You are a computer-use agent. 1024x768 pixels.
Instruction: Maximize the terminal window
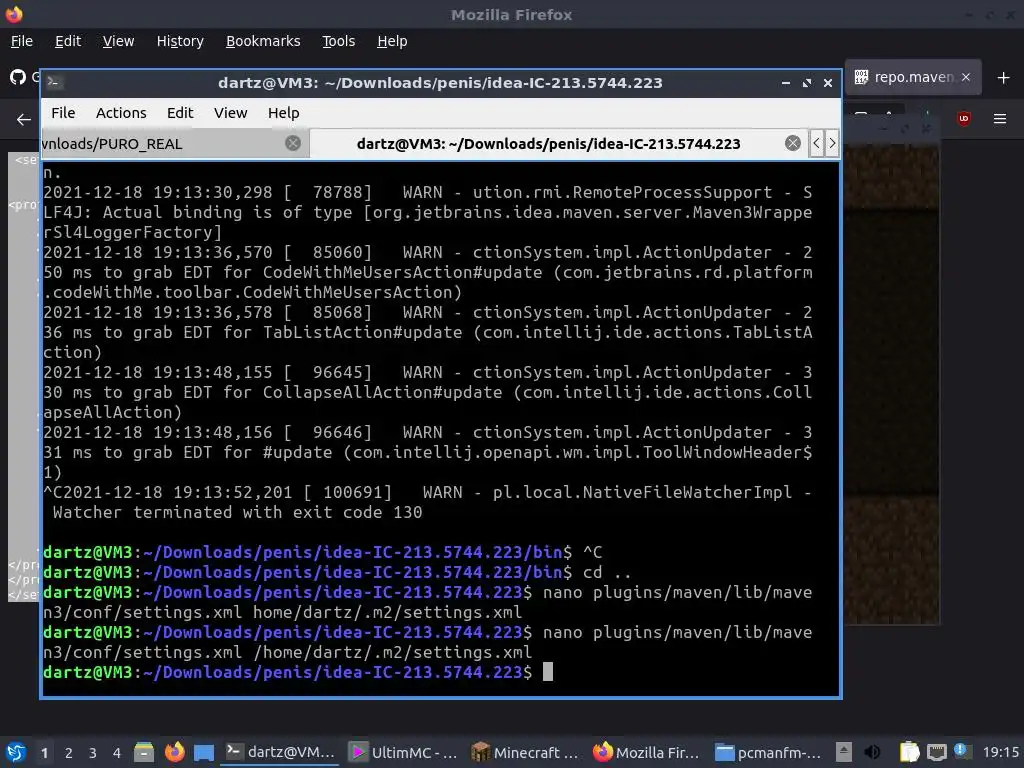807,83
